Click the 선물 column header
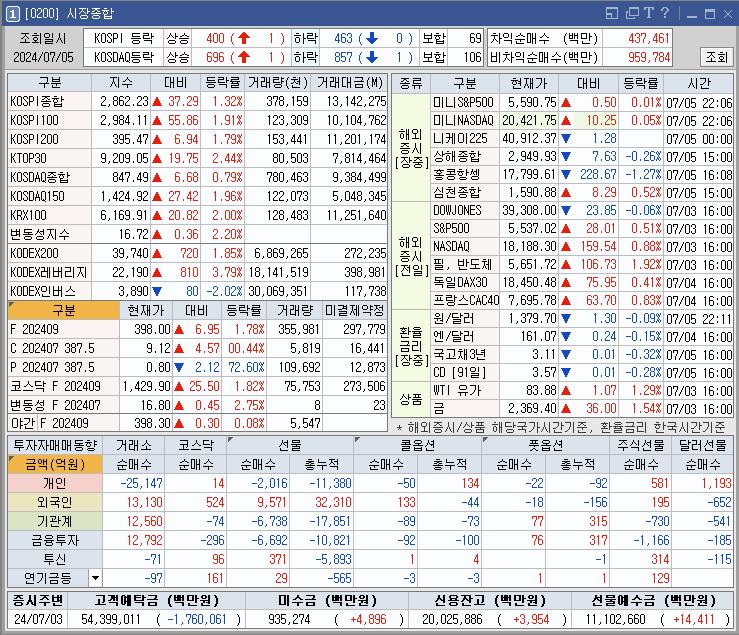This screenshot has height=635, width=739. 290,445
